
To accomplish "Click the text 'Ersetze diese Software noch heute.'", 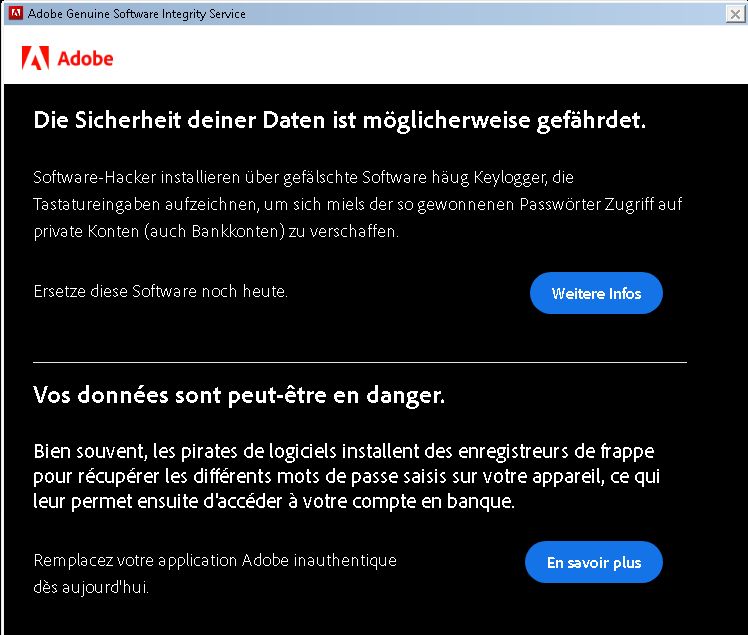I will tap(161, 291).
